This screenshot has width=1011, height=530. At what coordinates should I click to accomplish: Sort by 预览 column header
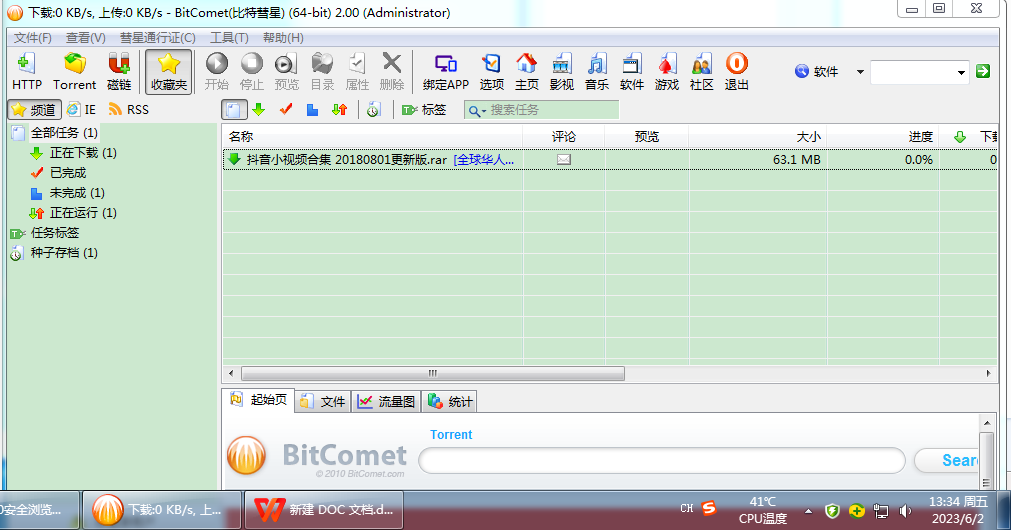tap(647, 137)
